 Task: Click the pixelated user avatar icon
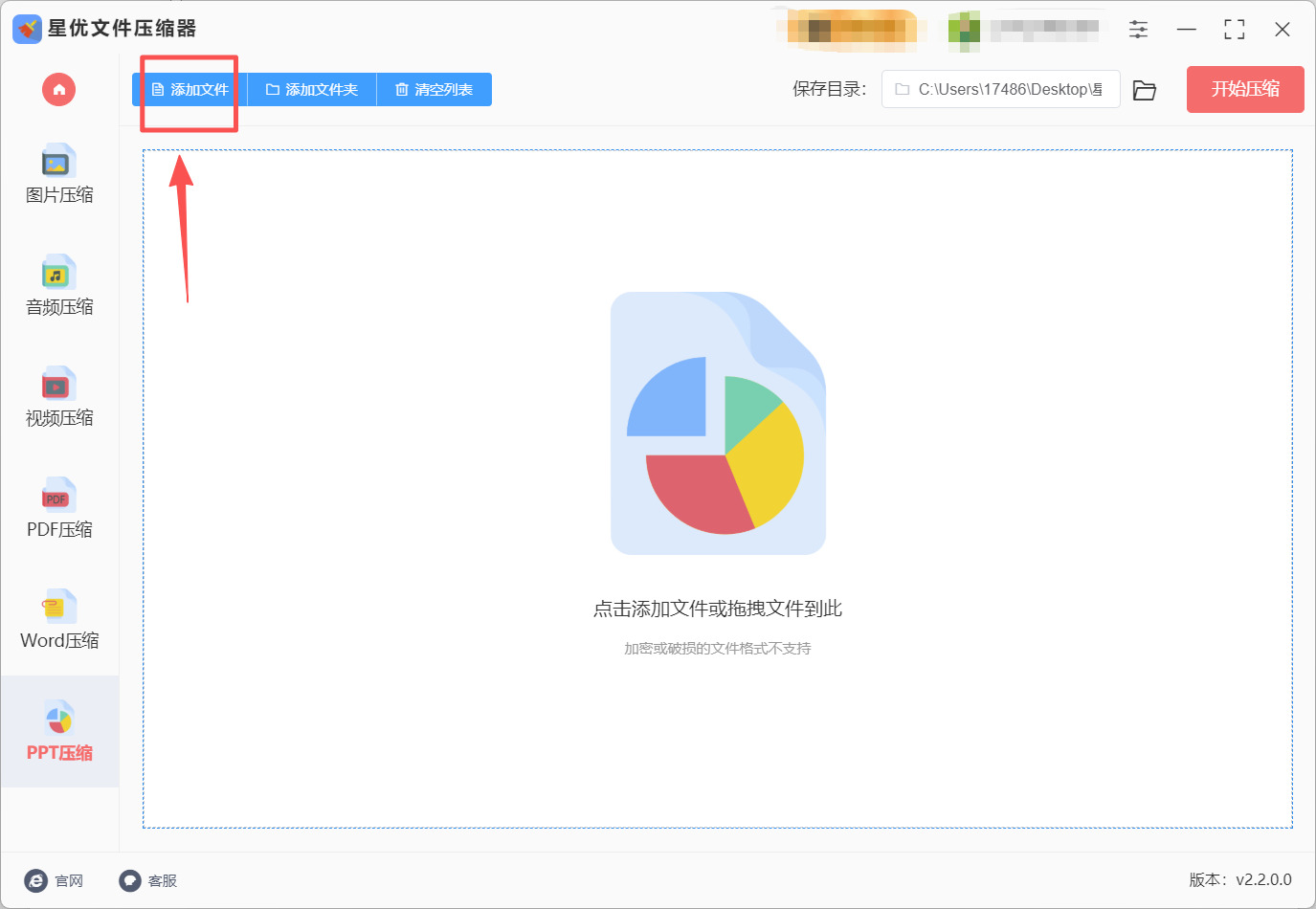(x=964, y=31)
